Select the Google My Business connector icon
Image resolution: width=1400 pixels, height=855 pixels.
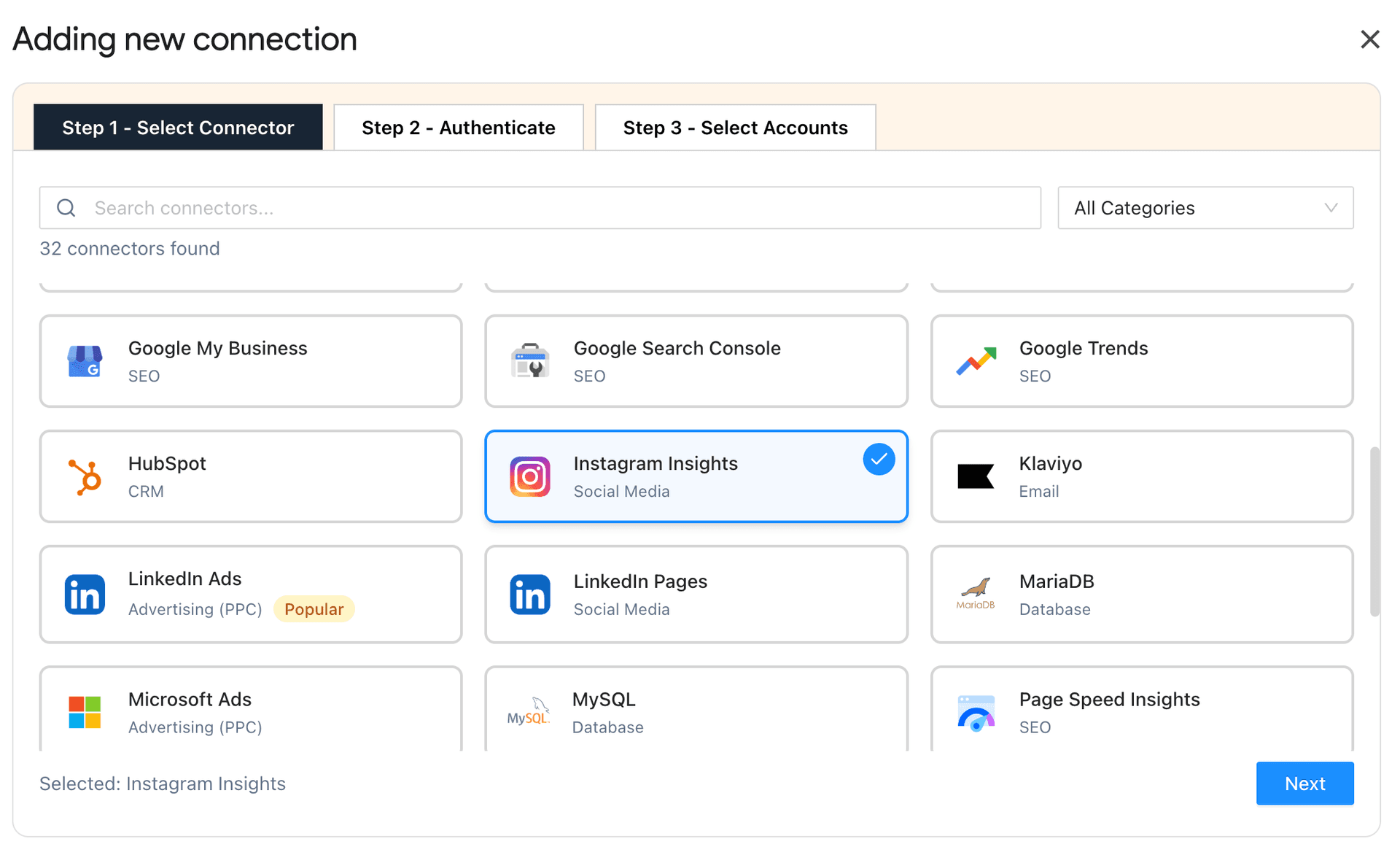85,361
